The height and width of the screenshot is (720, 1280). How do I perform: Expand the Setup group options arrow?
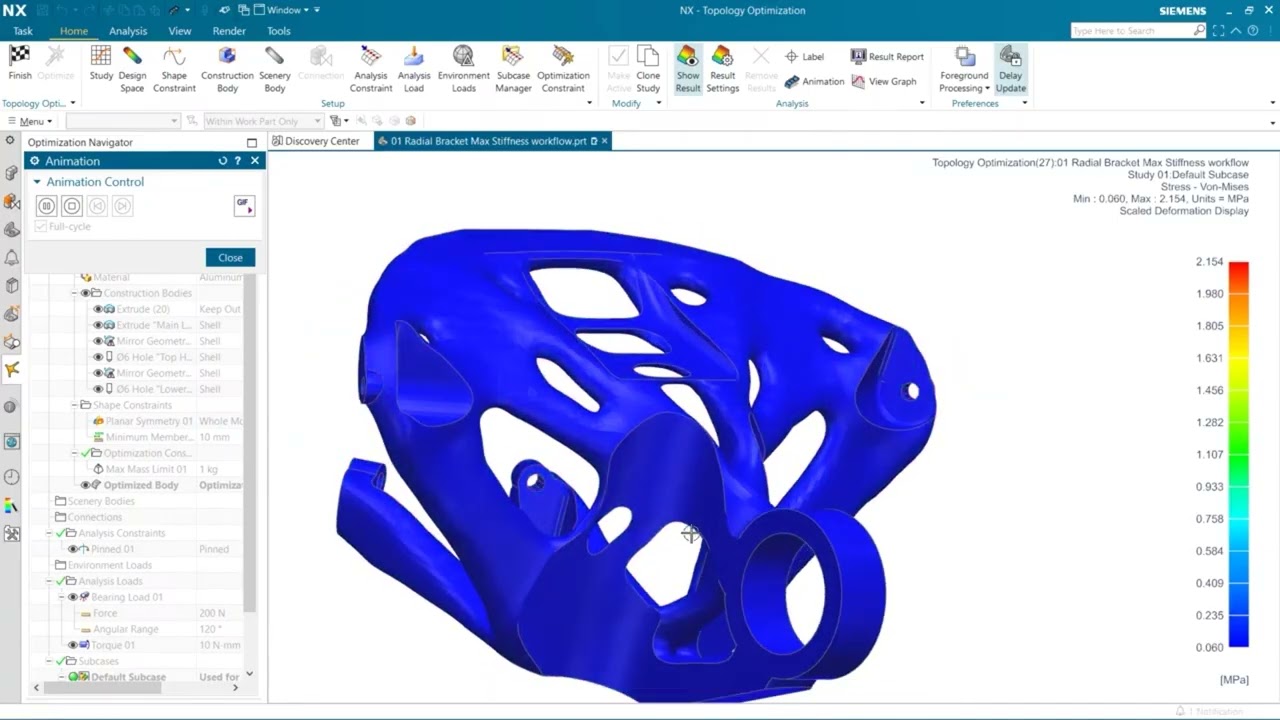[589, 103]
